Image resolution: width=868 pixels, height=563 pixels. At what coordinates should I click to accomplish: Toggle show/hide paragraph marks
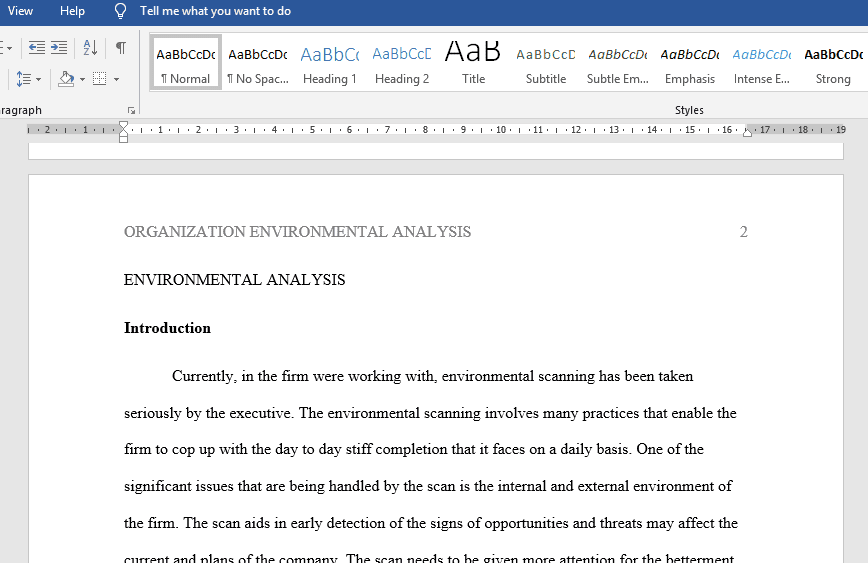pyautogui.click(x=120, y=48)
